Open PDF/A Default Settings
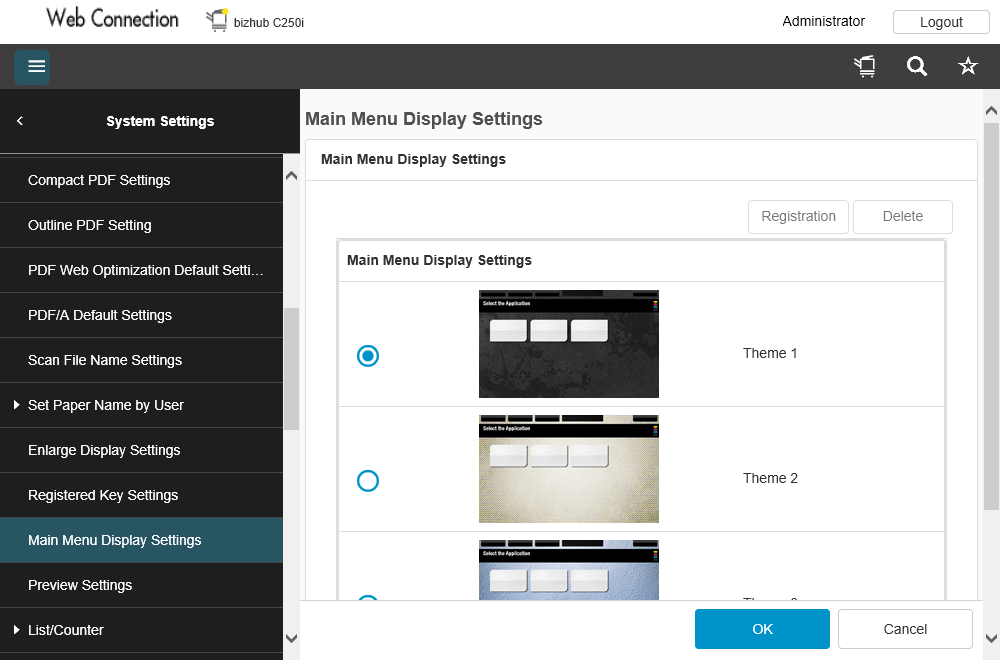Screen dimensions: 1000x660 [141, 315]
